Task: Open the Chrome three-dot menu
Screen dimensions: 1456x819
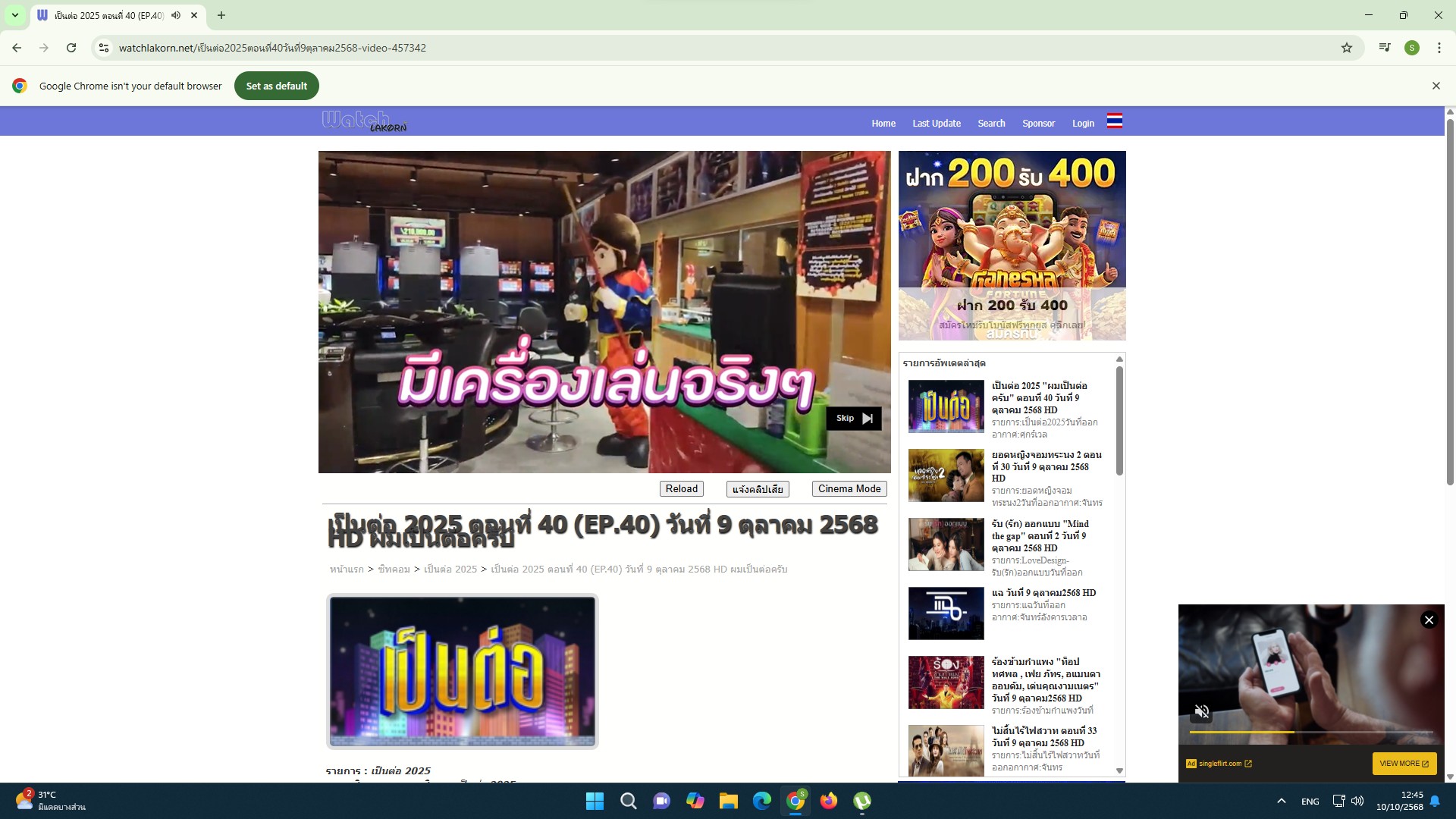Action: 1439,48
